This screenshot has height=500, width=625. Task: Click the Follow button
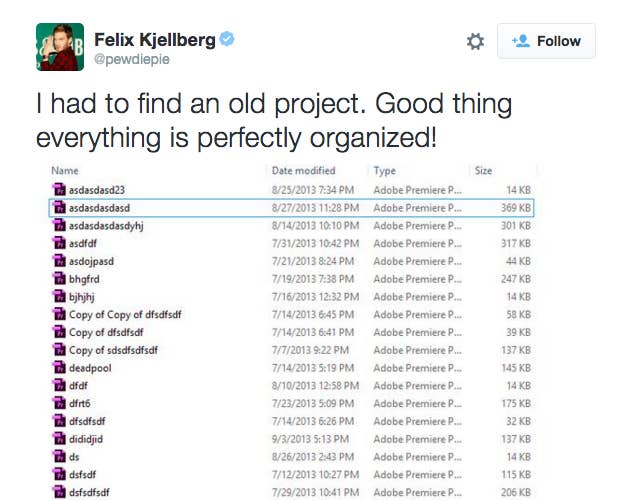(546, 41)
